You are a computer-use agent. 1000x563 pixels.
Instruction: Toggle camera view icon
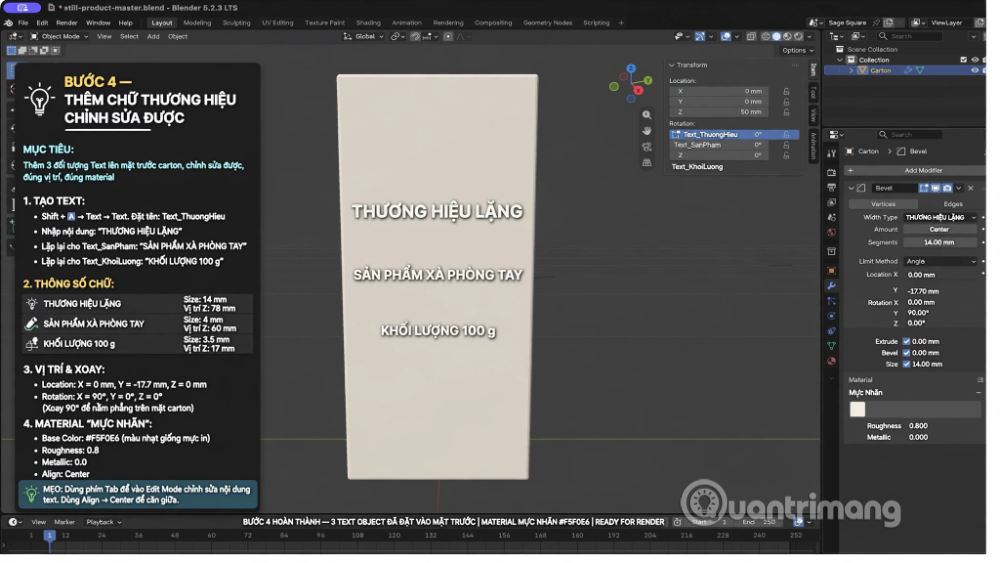click(647, 147)
